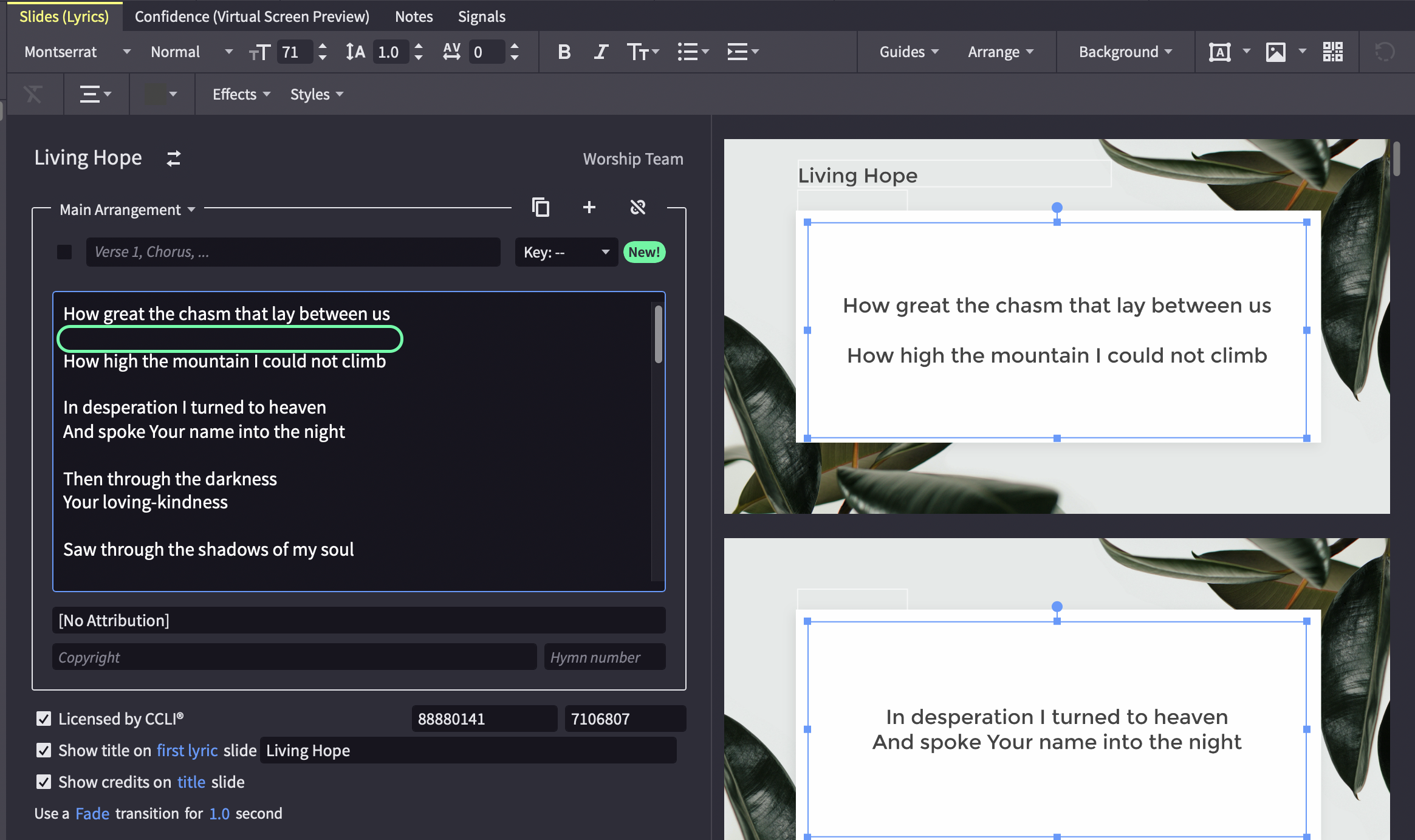Click the duplicate arrangement icon

tap(540, 207)
